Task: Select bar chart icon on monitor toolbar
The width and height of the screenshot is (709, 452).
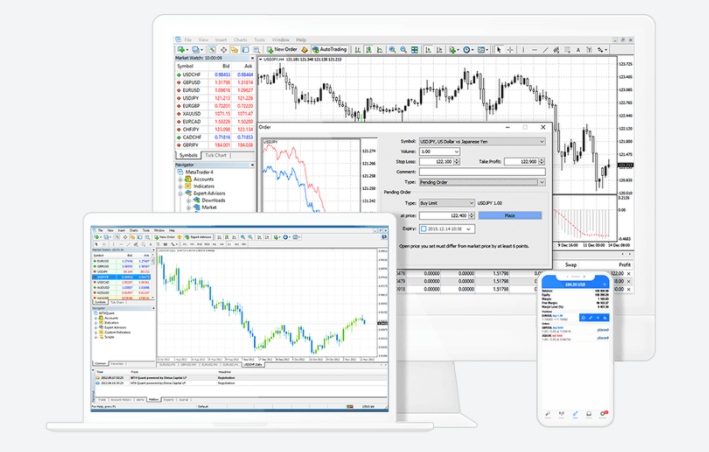Action: (x=358, y=50)
